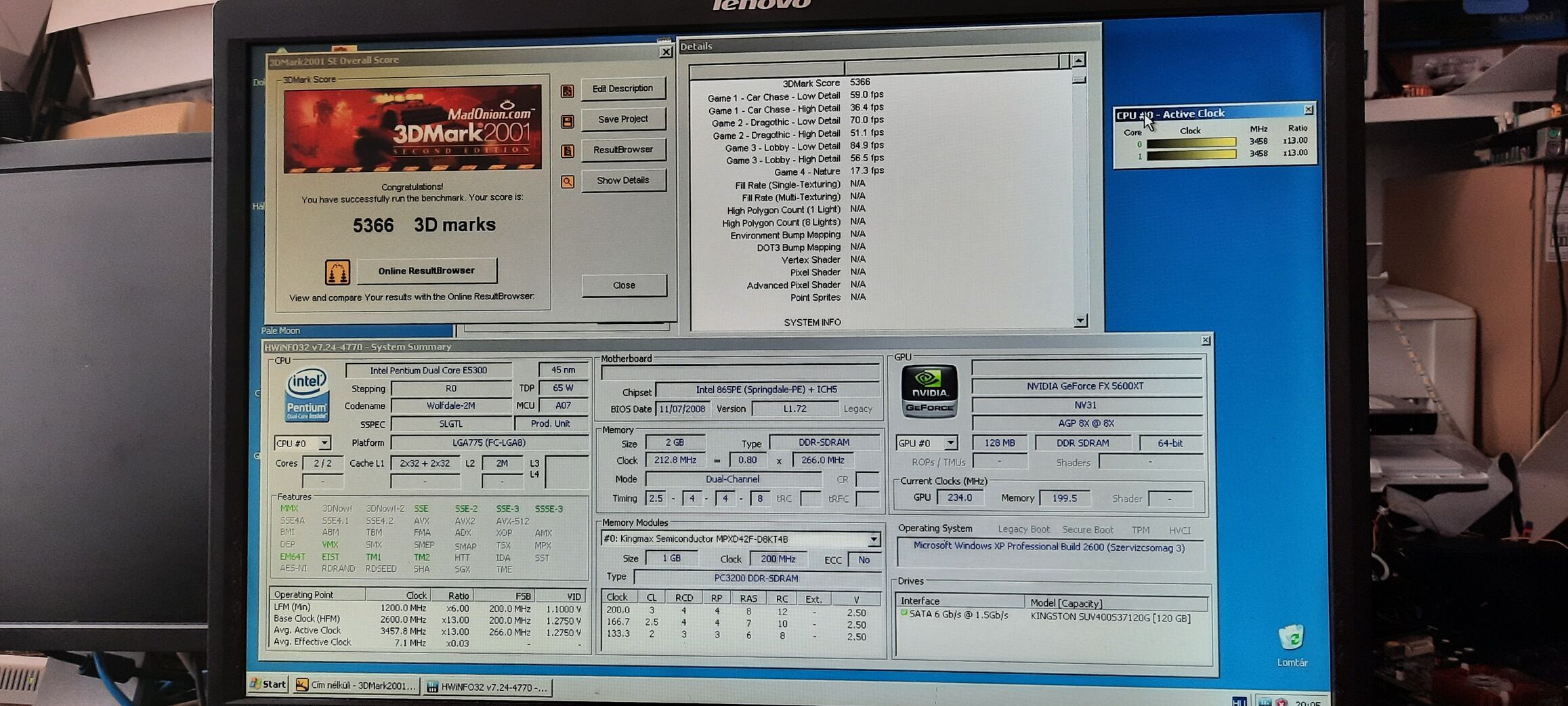Image resolution: width=1568 pixels, height=706 pixels.
Task: Close the CPU #0 Active Clock window
Action: (x=1308, y=110)
